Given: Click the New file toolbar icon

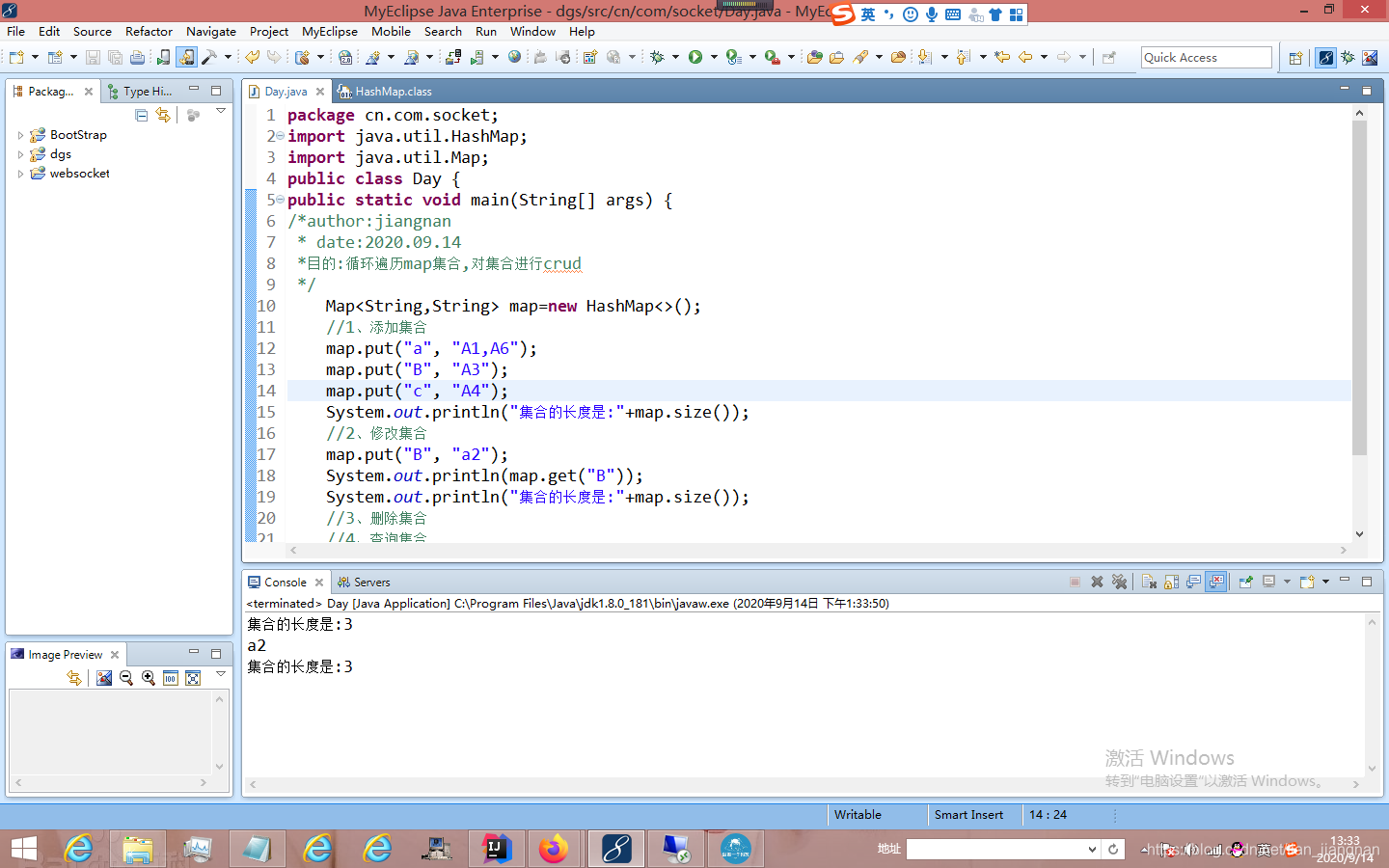Looking at the screenshot, I should (16, 57).
